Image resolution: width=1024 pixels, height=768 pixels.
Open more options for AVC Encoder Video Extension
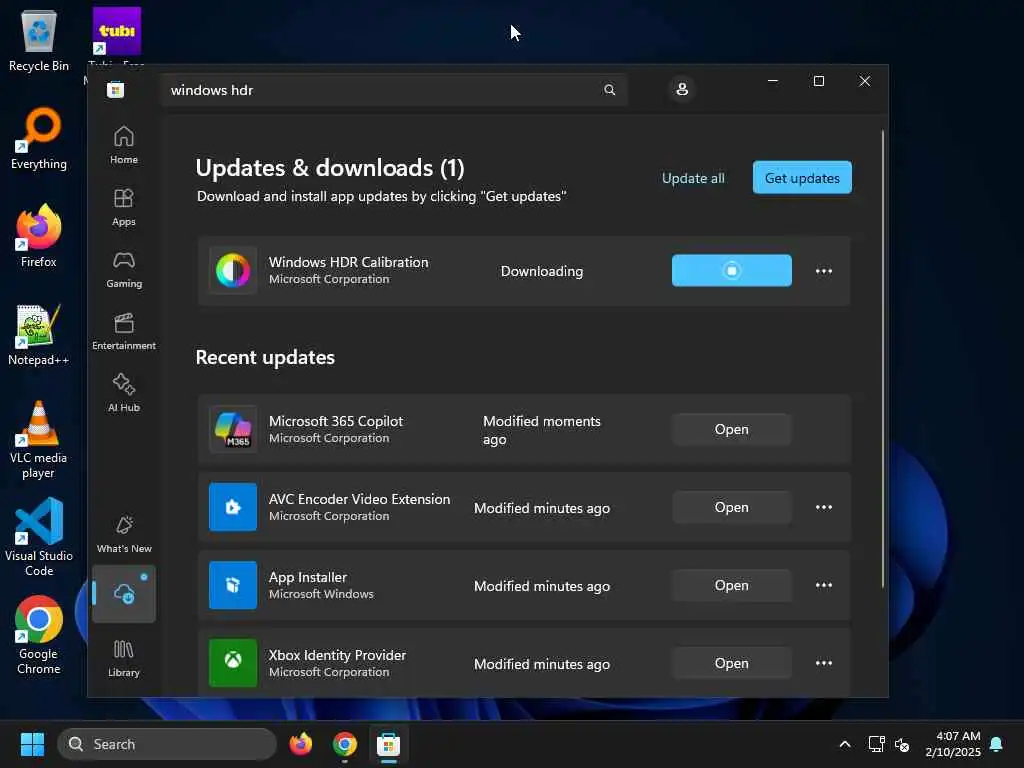[824, 507]
